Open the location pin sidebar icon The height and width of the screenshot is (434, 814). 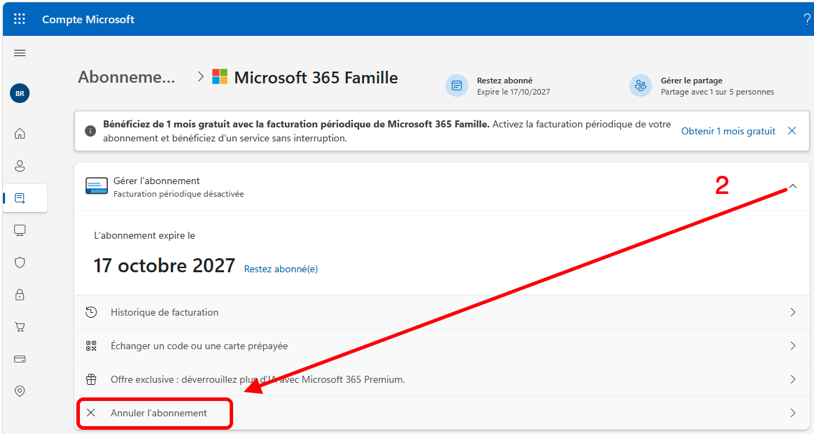click(x=20, y=391)
